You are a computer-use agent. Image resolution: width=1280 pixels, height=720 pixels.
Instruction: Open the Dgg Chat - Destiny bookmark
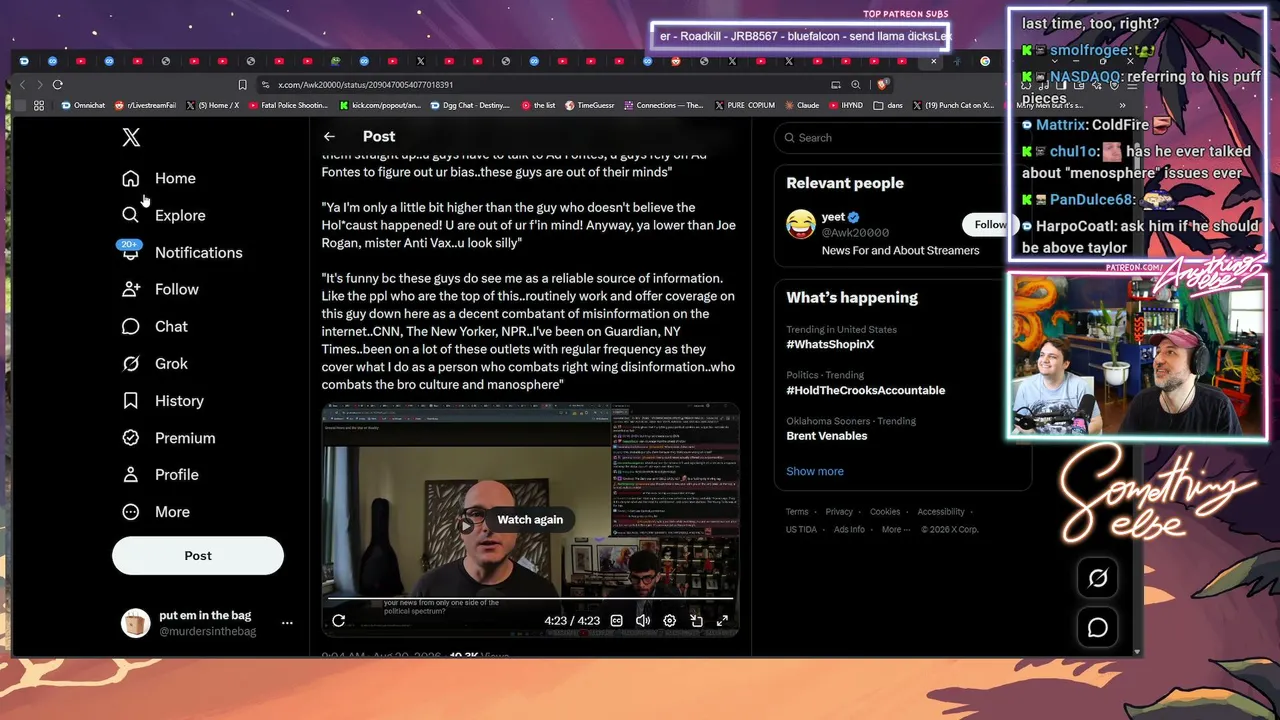pos(470,105)
